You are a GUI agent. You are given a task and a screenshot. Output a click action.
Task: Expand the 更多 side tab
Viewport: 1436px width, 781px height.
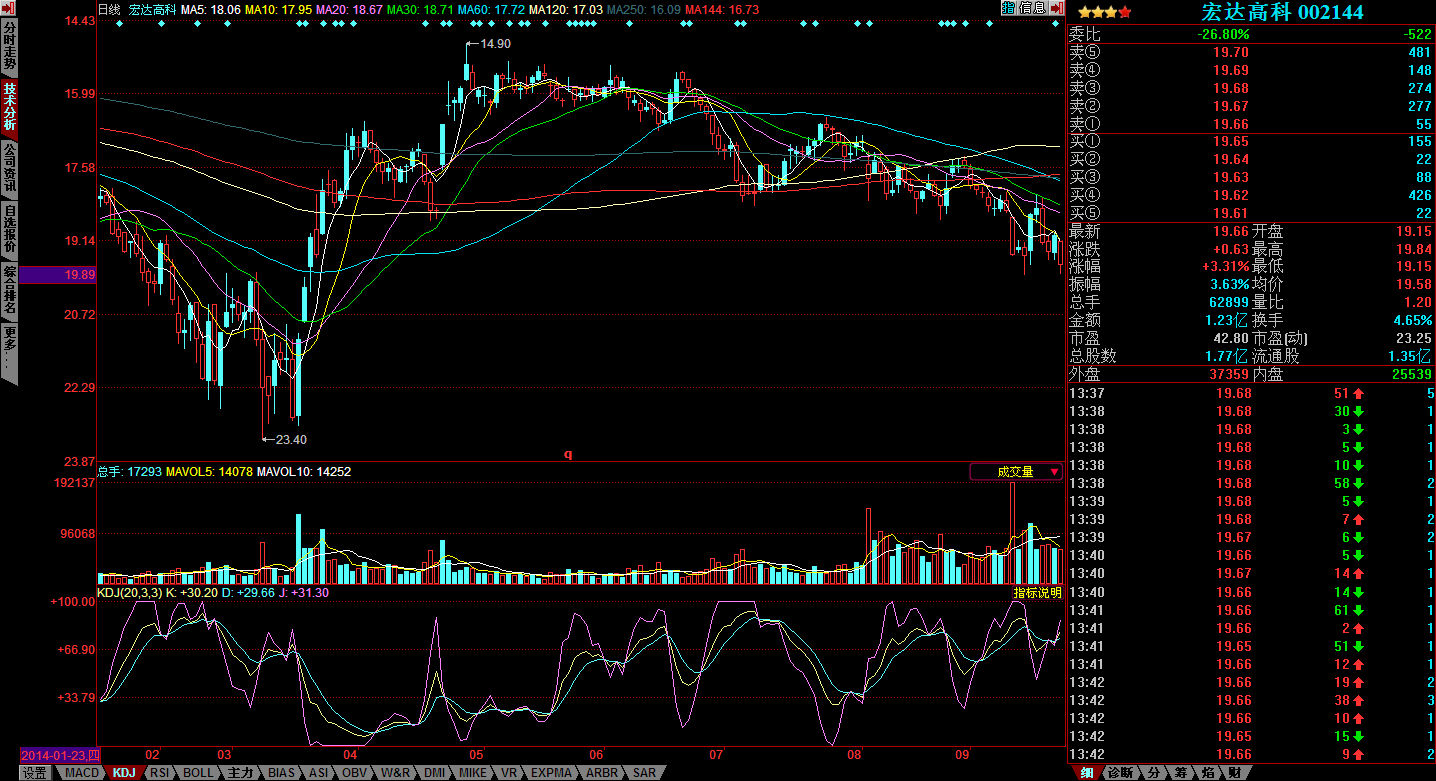click(9, 352)
